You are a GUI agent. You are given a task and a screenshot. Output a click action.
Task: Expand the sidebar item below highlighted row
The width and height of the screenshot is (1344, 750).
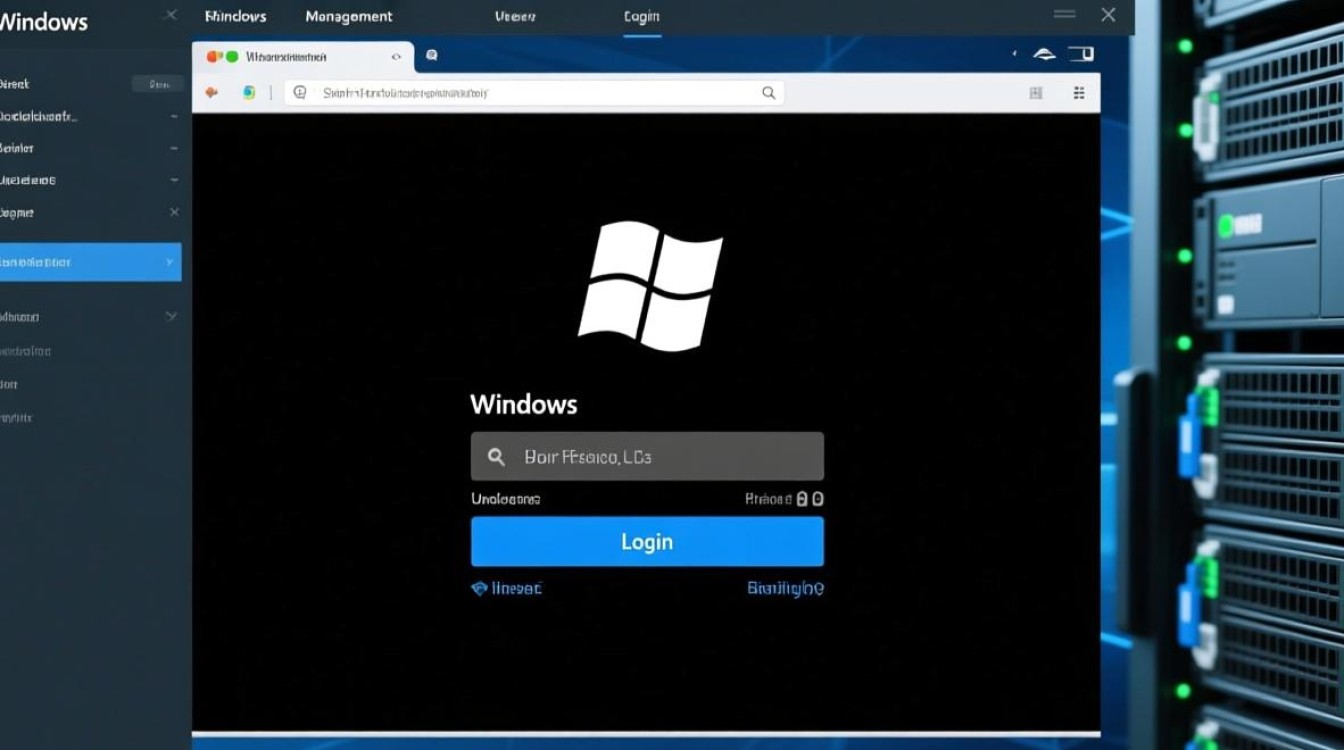click(171, 316)
